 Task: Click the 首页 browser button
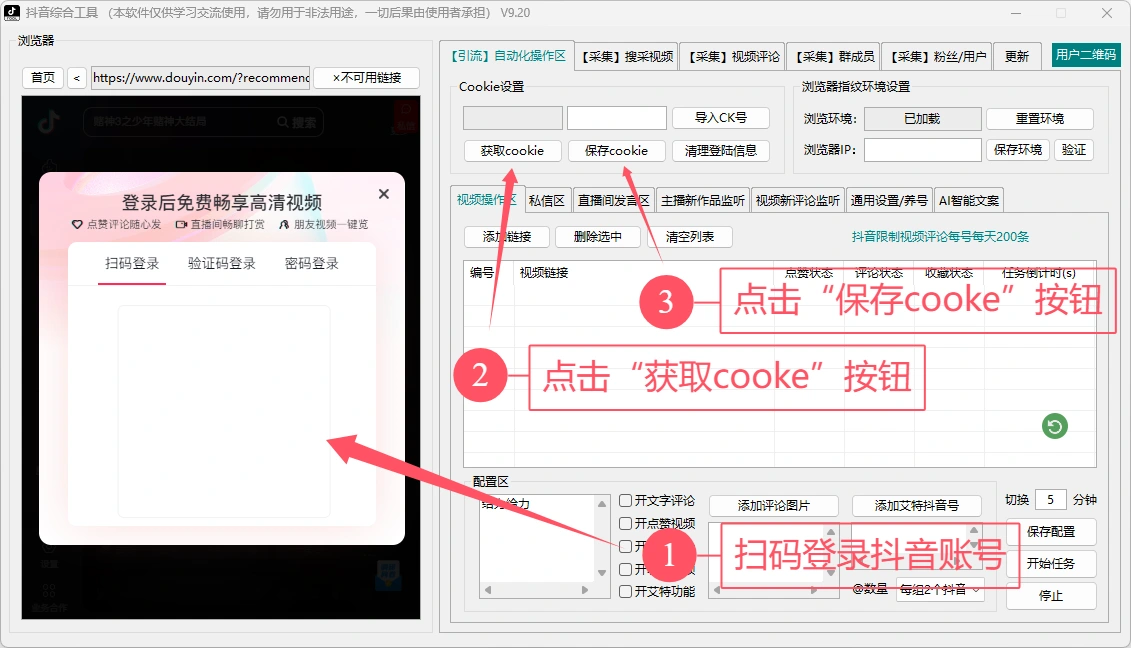tap(43, 77)
